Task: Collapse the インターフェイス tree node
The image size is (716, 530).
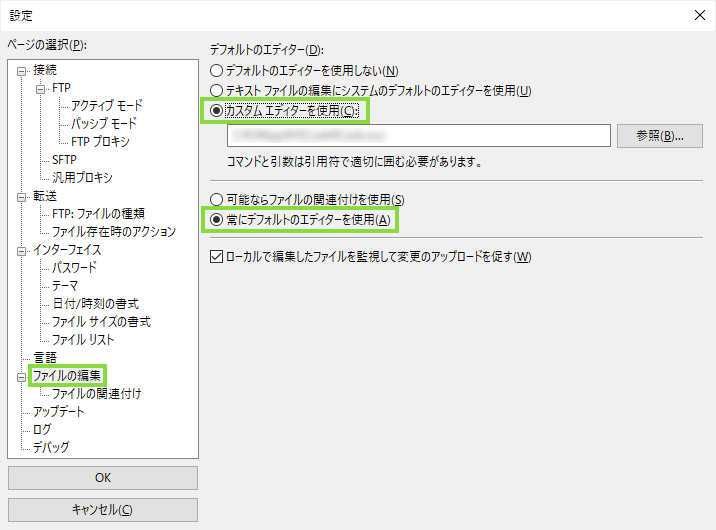Action: (21, 251)
